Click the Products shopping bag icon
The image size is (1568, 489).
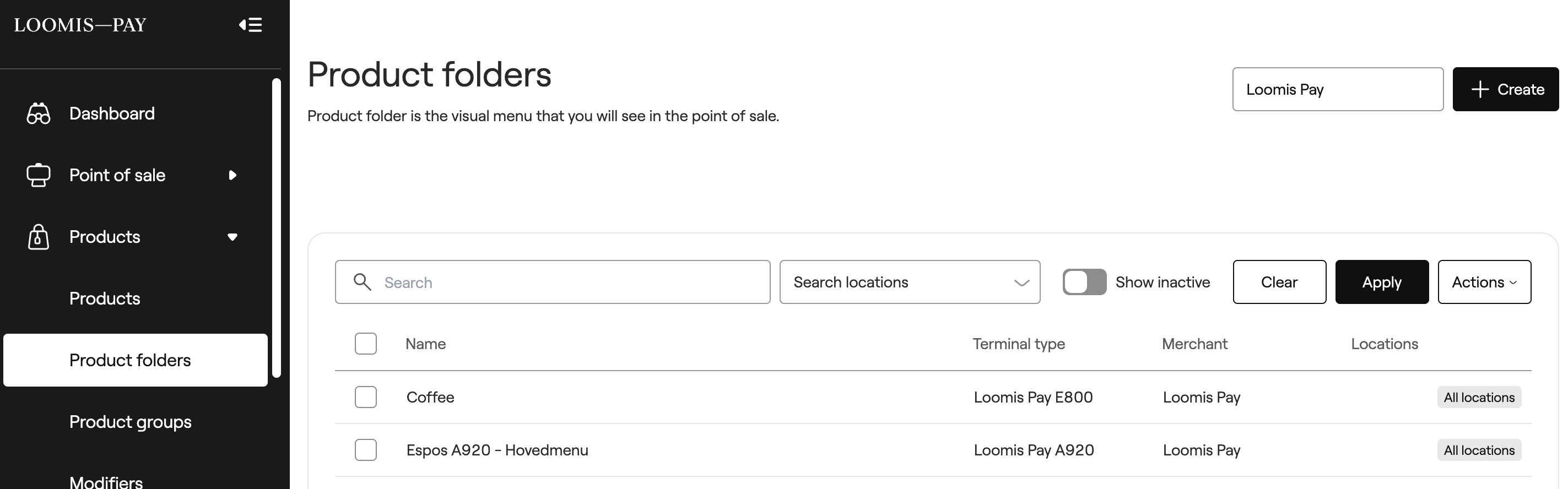point(39,237)
